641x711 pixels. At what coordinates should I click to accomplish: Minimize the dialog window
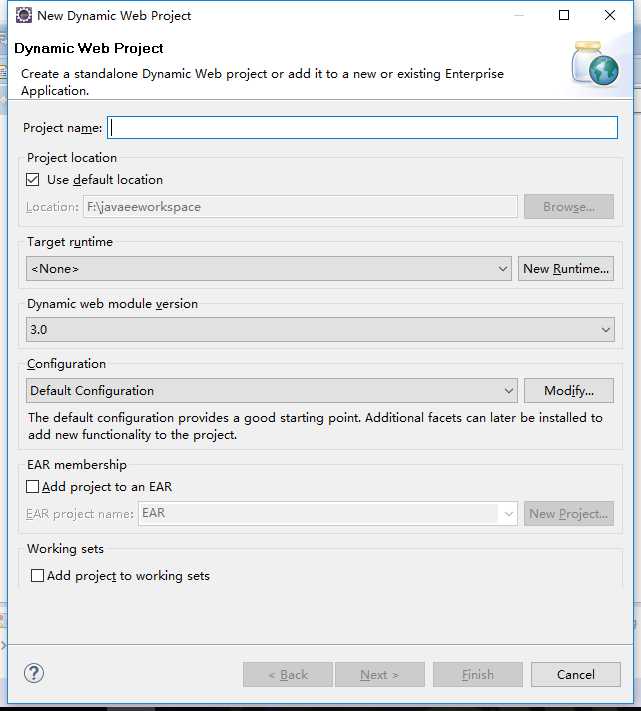[517, 16]
